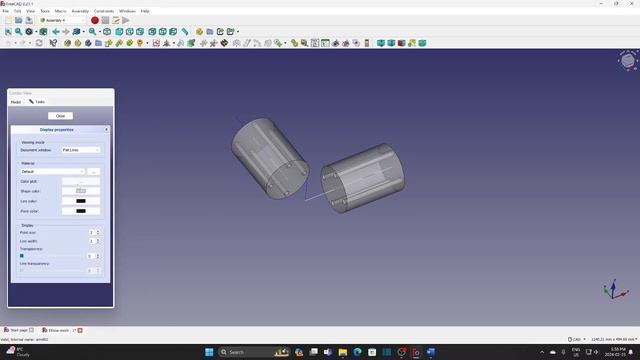Go back with the left arrow icon

coord(56,31)
